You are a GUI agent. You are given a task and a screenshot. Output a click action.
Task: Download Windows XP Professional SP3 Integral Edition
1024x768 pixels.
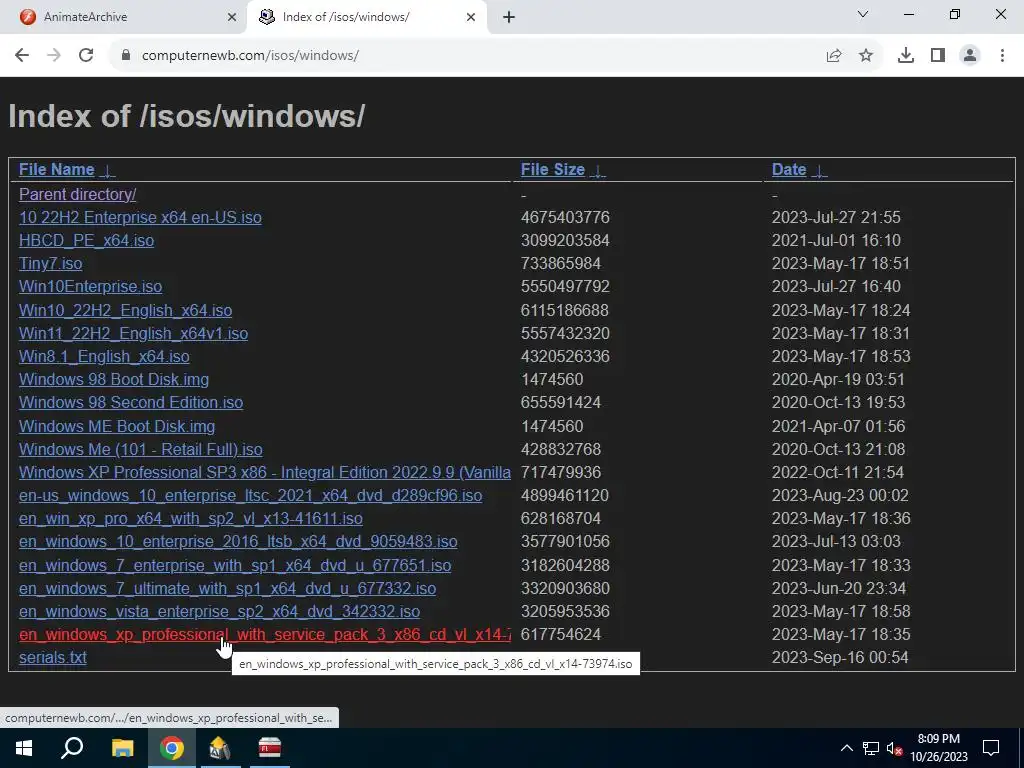264,472
